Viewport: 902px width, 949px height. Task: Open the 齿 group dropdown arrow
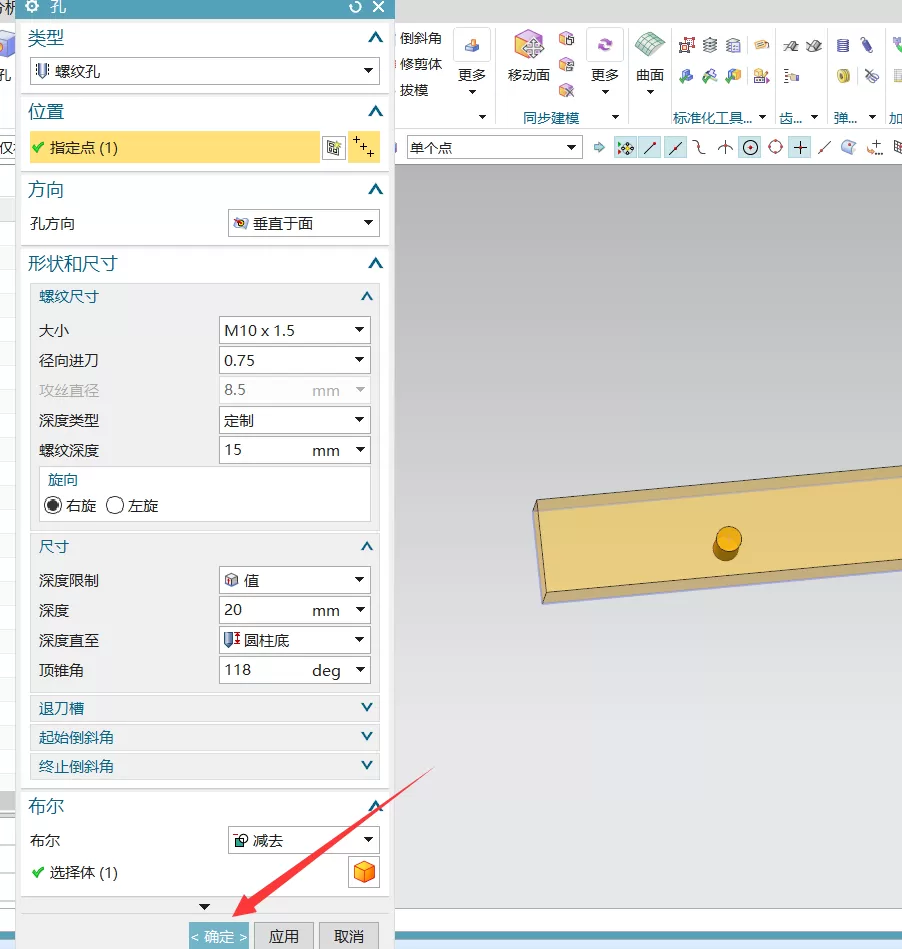(x=814, y=117)
